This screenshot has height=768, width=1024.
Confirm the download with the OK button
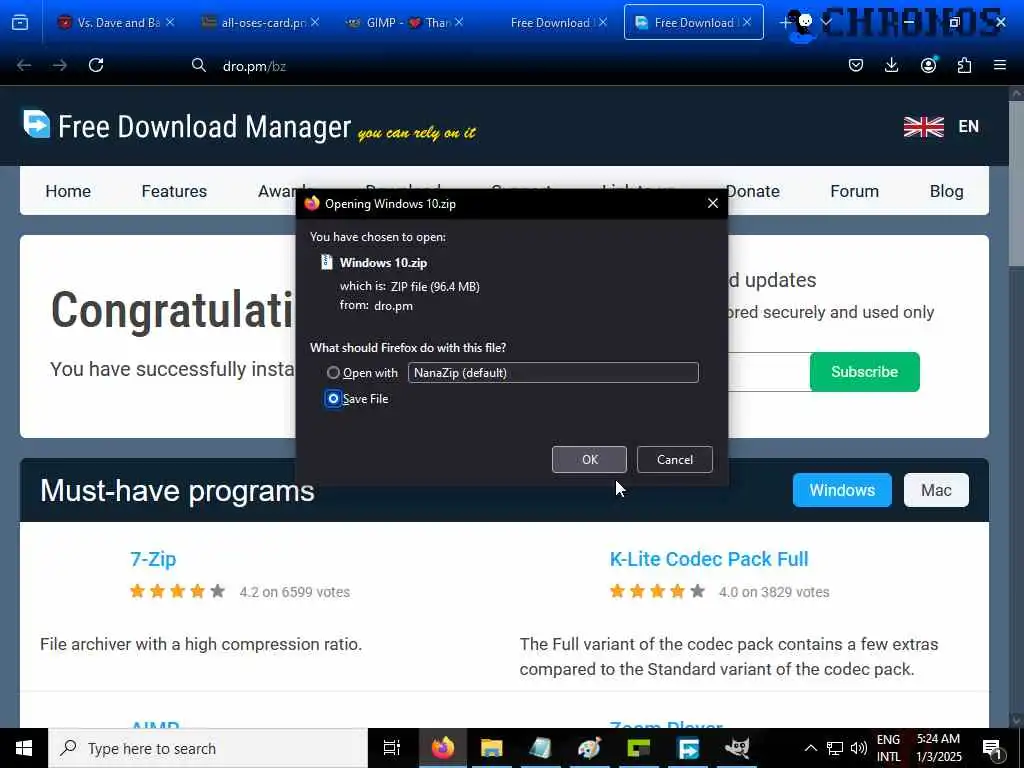coord(589,460)
